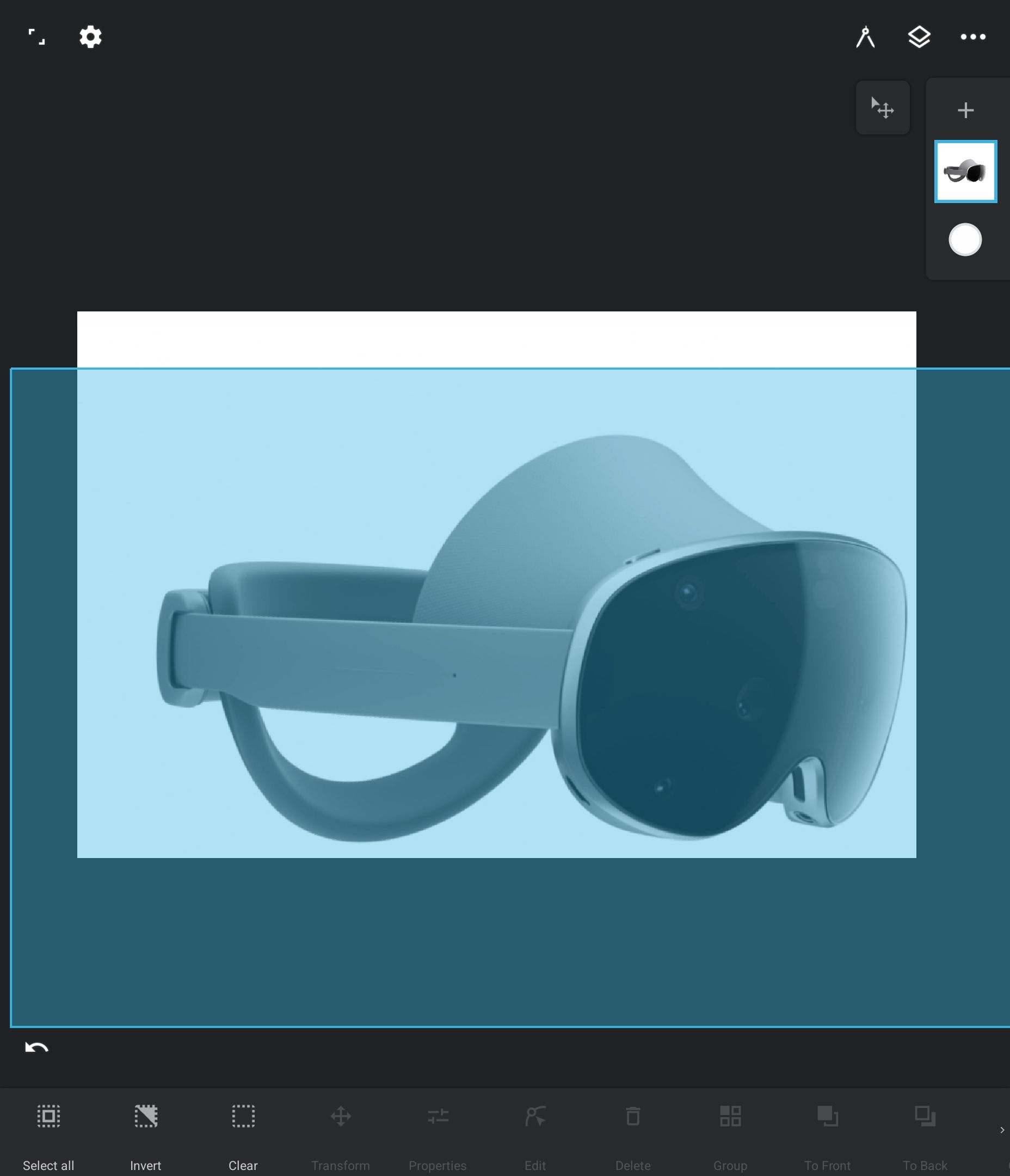Viewport: 1010px width, 1176px height.
Task: Delete the selected objects
Action: click(x=633, y=1137)
